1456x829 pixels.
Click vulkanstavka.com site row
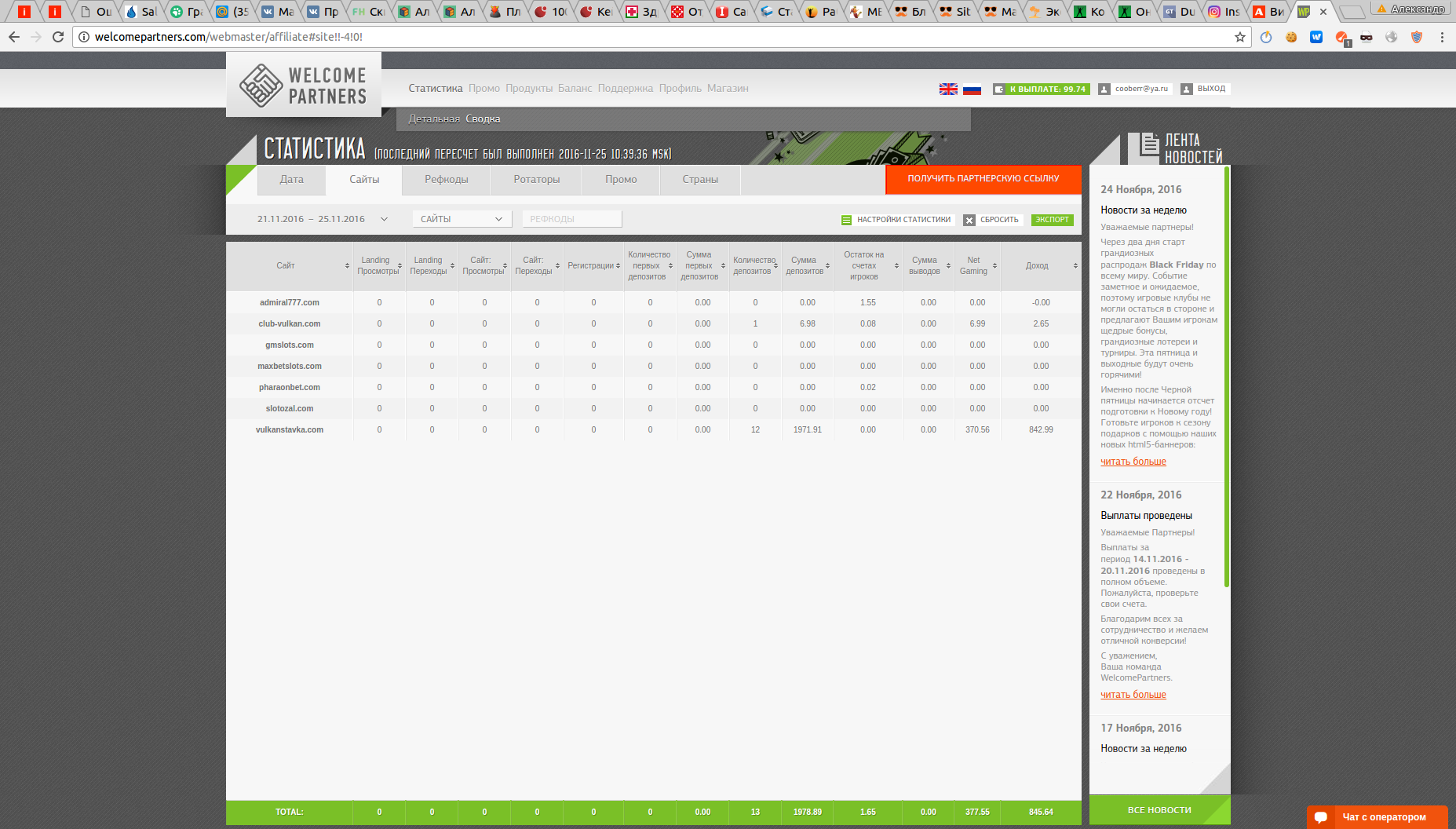point(653,430)
